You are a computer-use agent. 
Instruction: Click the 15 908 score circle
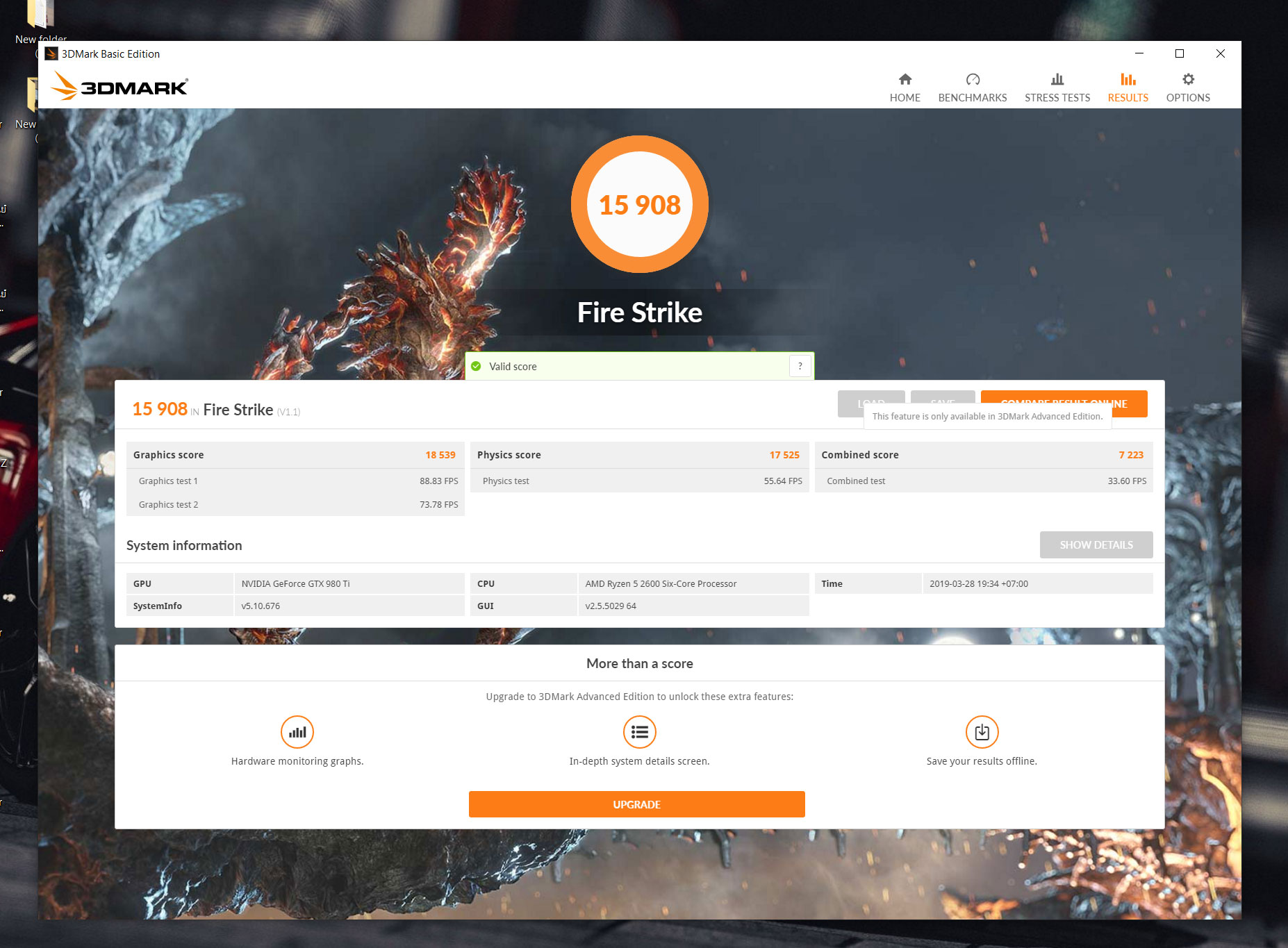pos(639,204)
